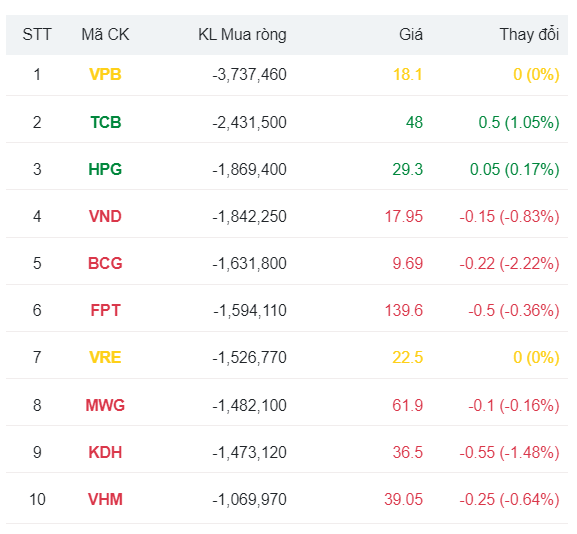577x534 pixels.
Task: Click the BCG price 9.69
Action: 408,264
